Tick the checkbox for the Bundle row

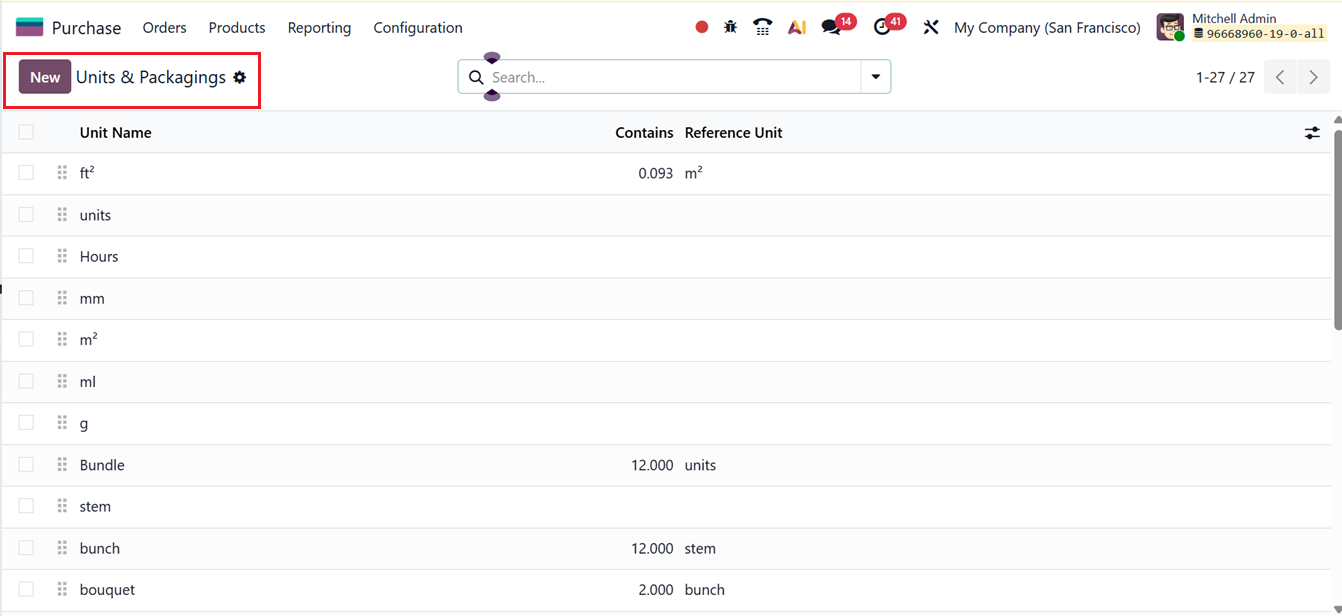point(26,464)
